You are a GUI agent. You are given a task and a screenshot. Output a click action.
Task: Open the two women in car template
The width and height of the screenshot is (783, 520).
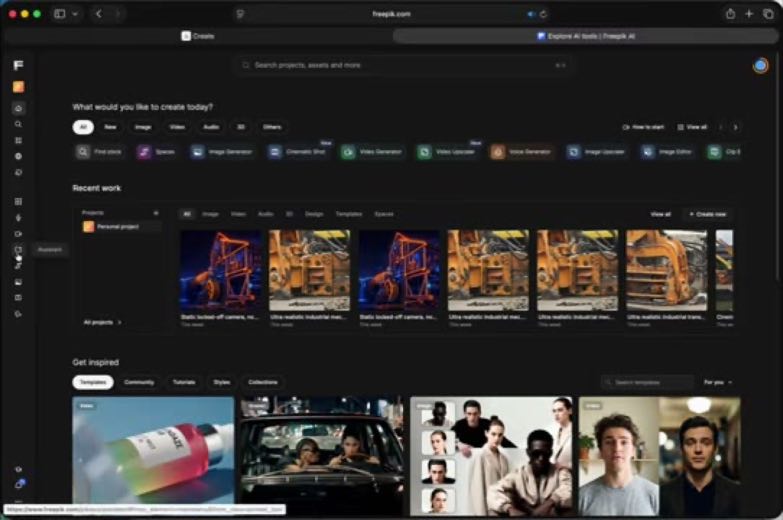coord(322,456)
